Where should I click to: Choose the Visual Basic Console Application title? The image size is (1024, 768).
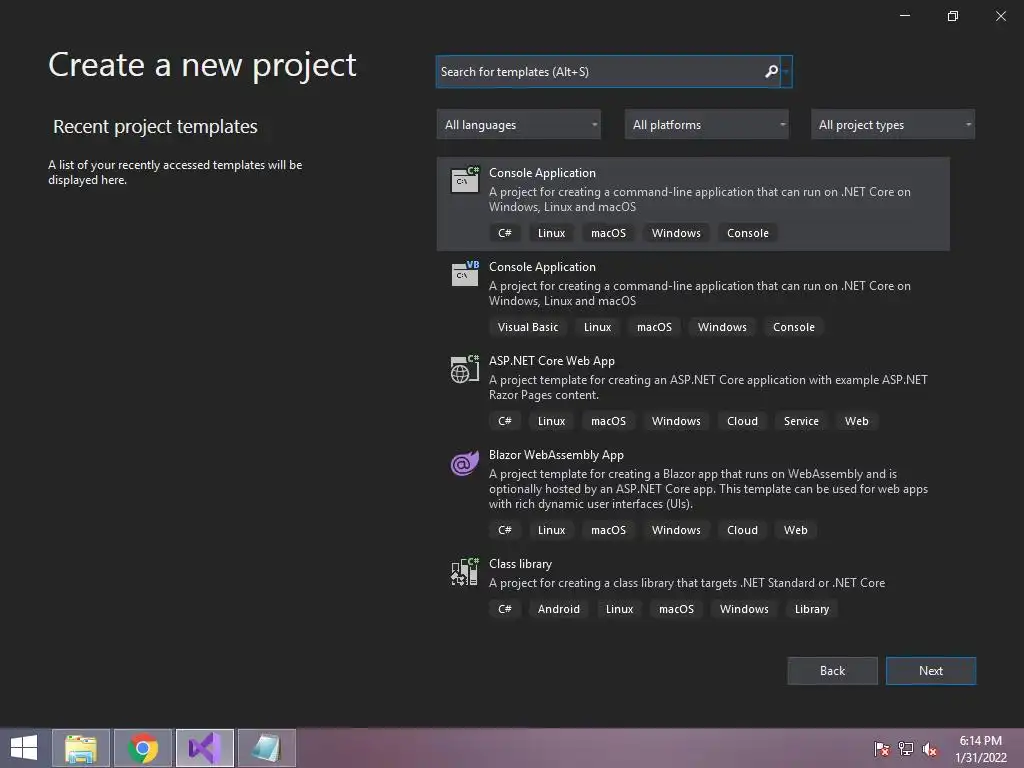point(542,266)
